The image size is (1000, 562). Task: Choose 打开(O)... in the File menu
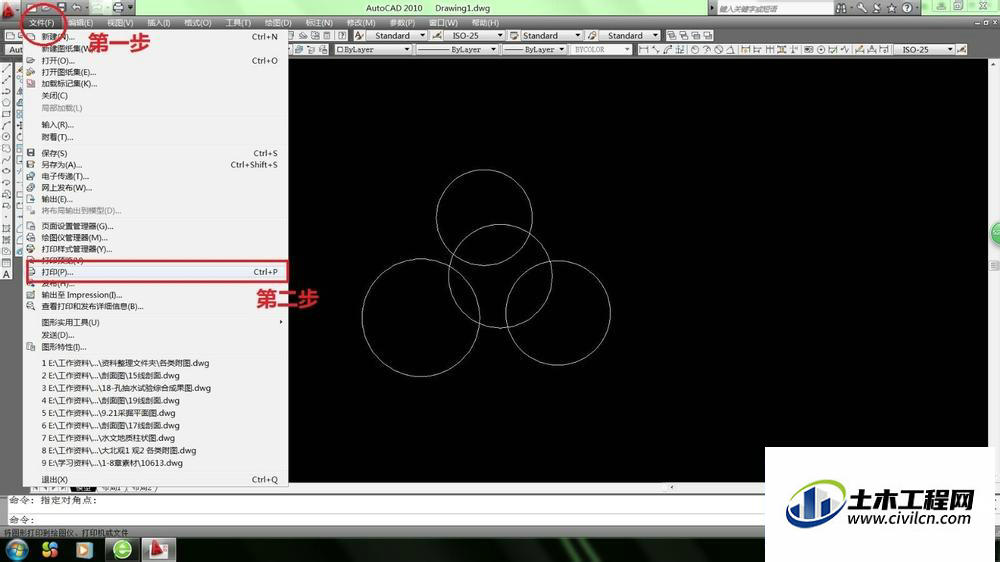click(156, 61)
